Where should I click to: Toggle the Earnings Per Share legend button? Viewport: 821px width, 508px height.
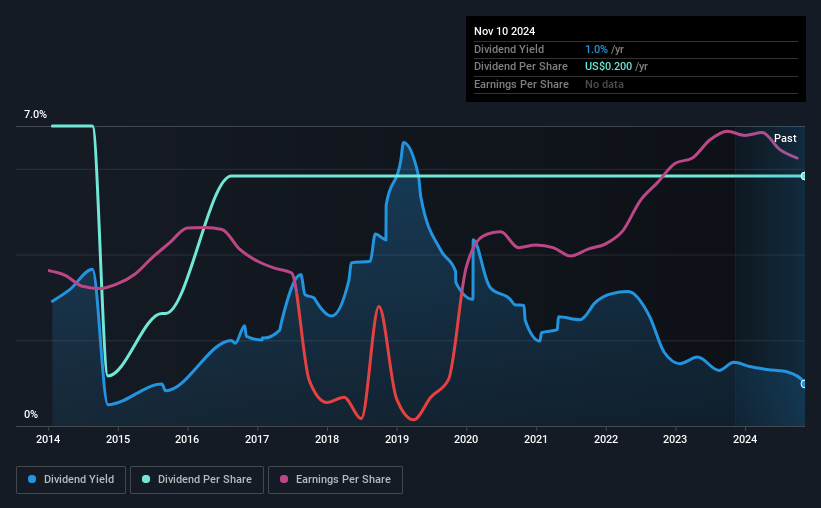(335, 480)
